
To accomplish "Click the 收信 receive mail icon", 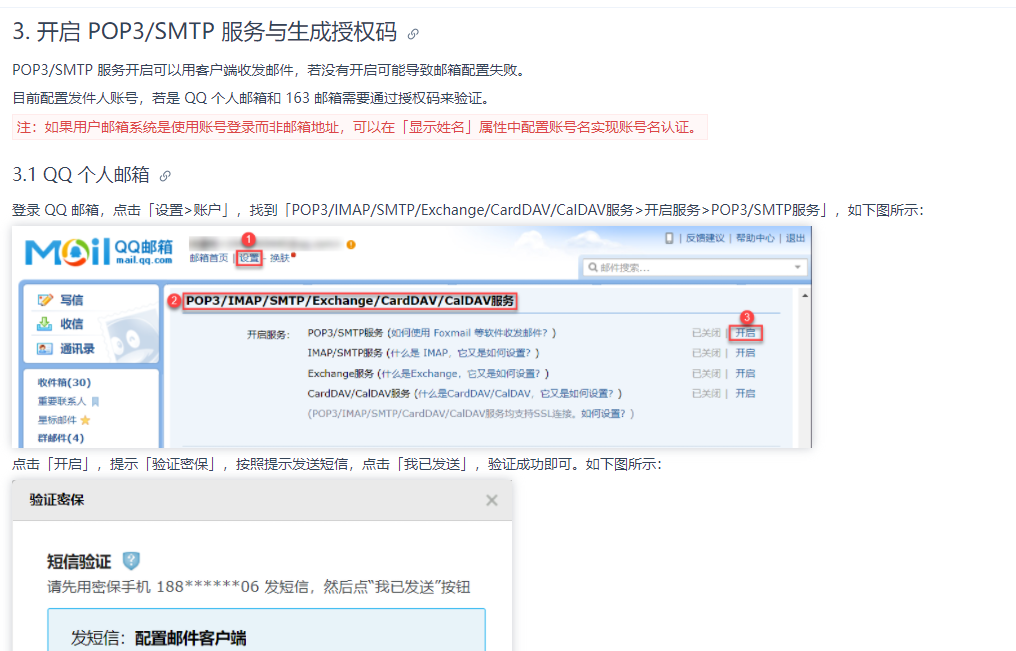I will click(45, 324).
